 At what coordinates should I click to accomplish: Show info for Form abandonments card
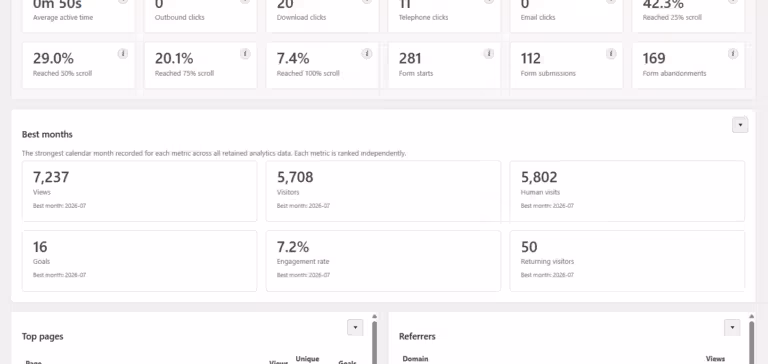point(733,53)
